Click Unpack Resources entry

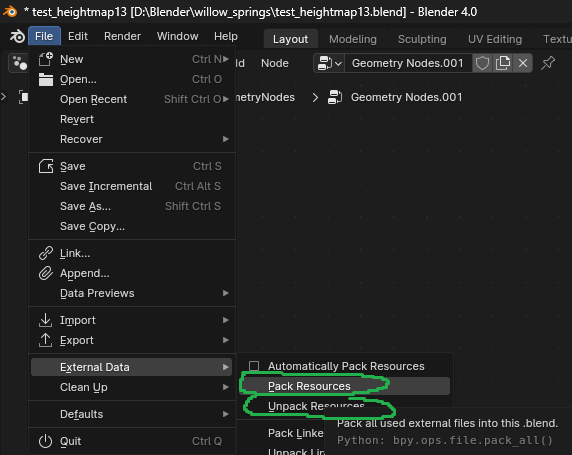(316, 406)
